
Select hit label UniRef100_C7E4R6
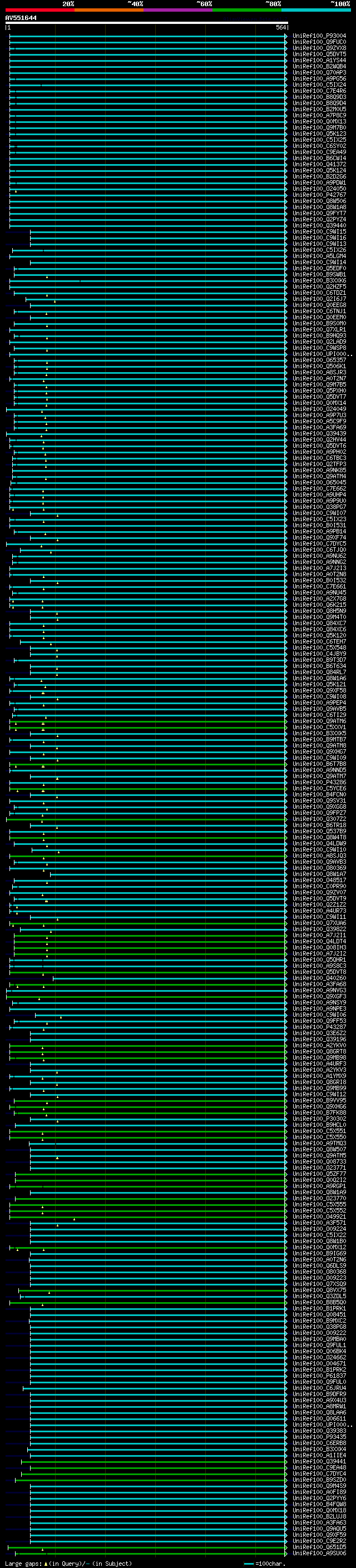click(x=319, y=91)
